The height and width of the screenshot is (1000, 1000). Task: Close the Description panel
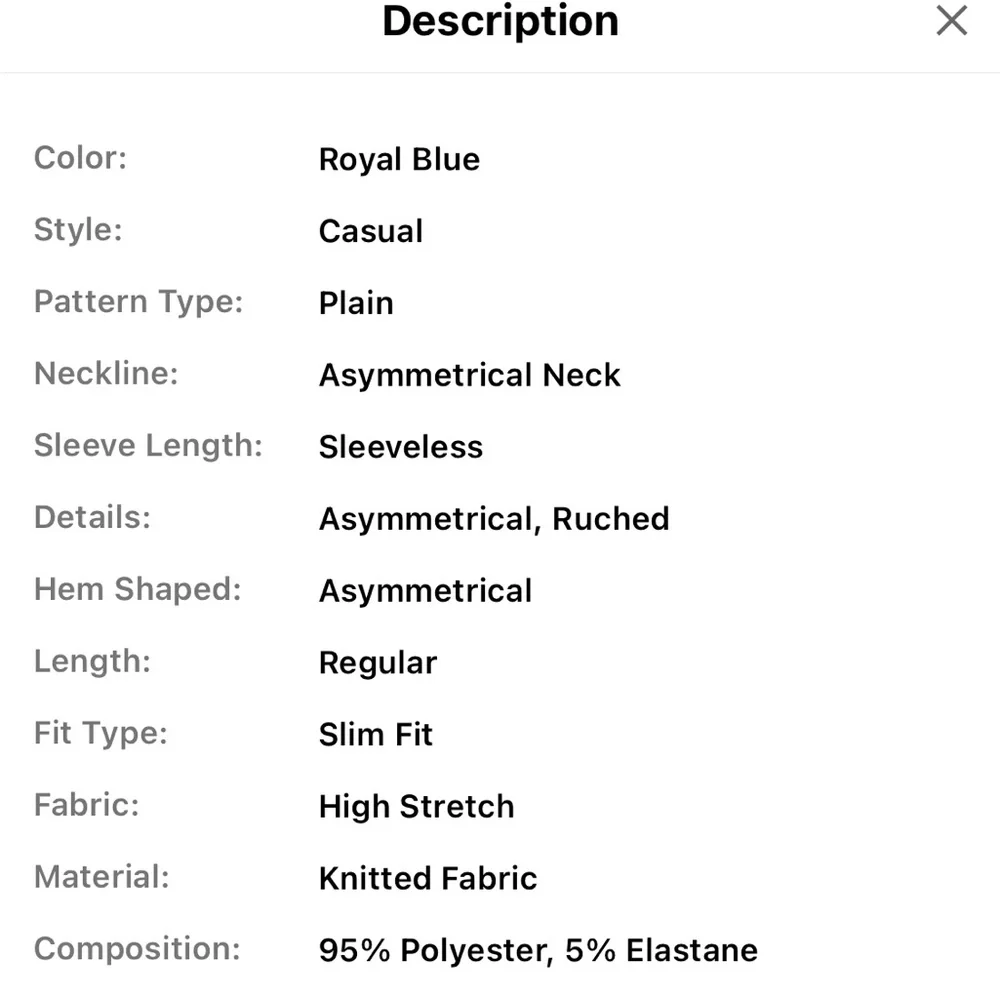click(951, 21)
